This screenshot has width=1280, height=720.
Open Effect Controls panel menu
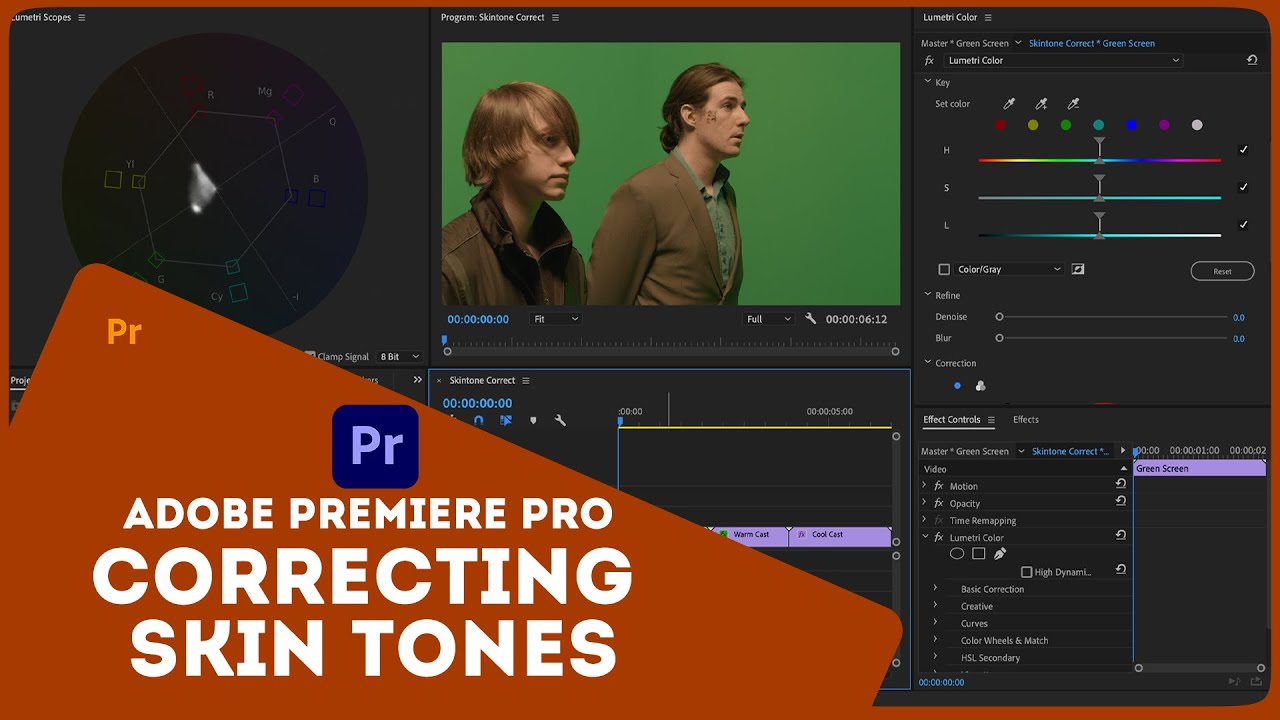pyautogui.click(x=991, y=420)
